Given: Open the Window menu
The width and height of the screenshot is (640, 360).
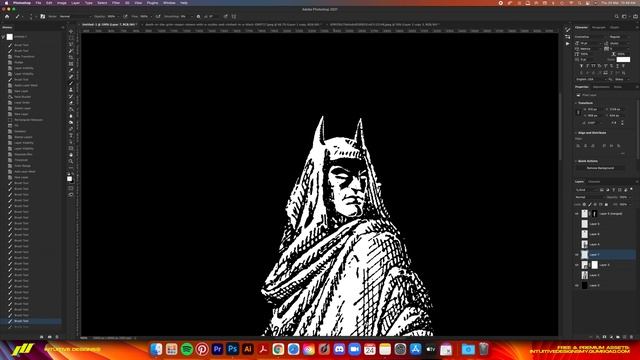Looking at the screenshot, I should [169, 3].
